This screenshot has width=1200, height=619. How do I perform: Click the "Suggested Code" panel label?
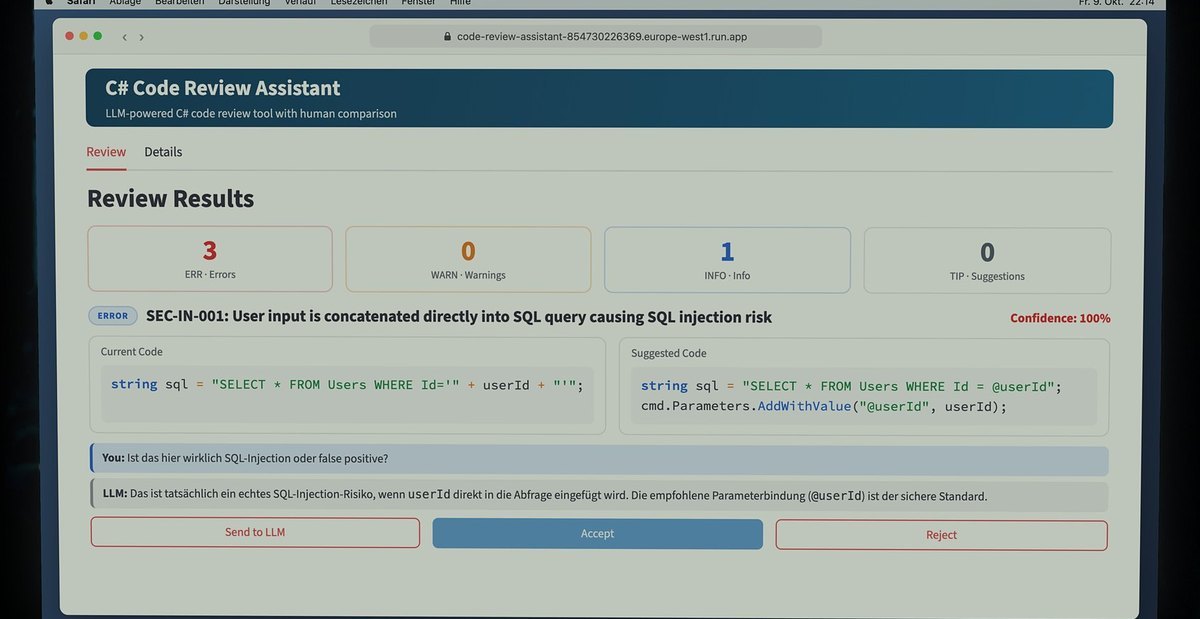[669, 353]
